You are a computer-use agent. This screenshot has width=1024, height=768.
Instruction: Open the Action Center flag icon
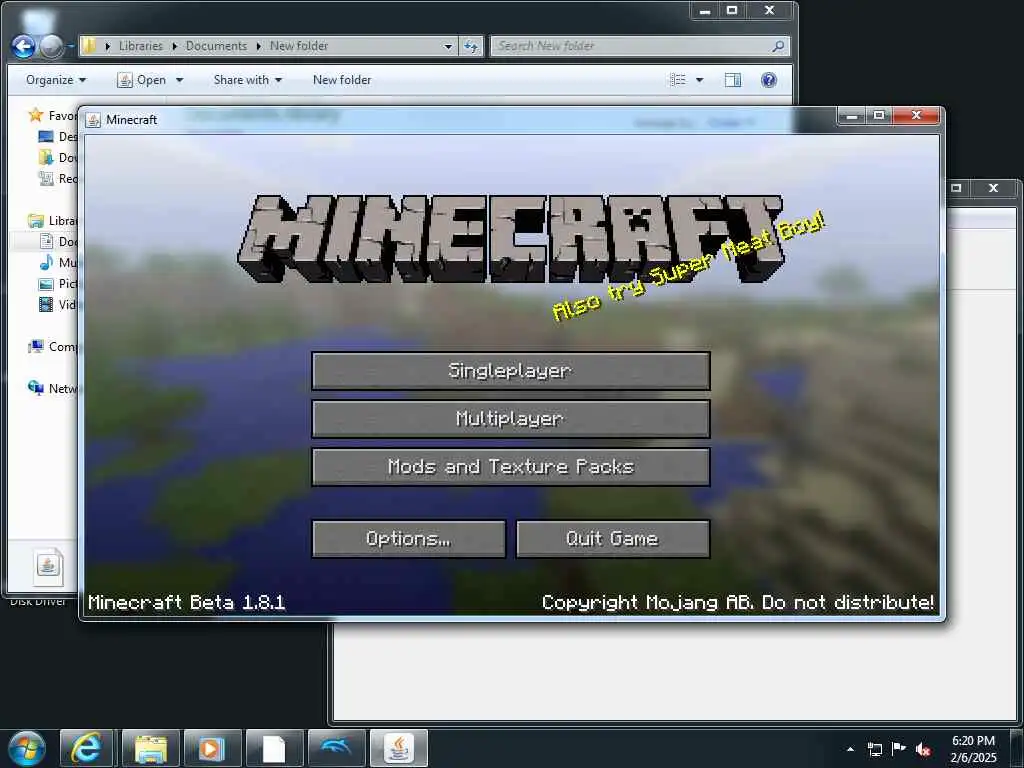point(899,748)
